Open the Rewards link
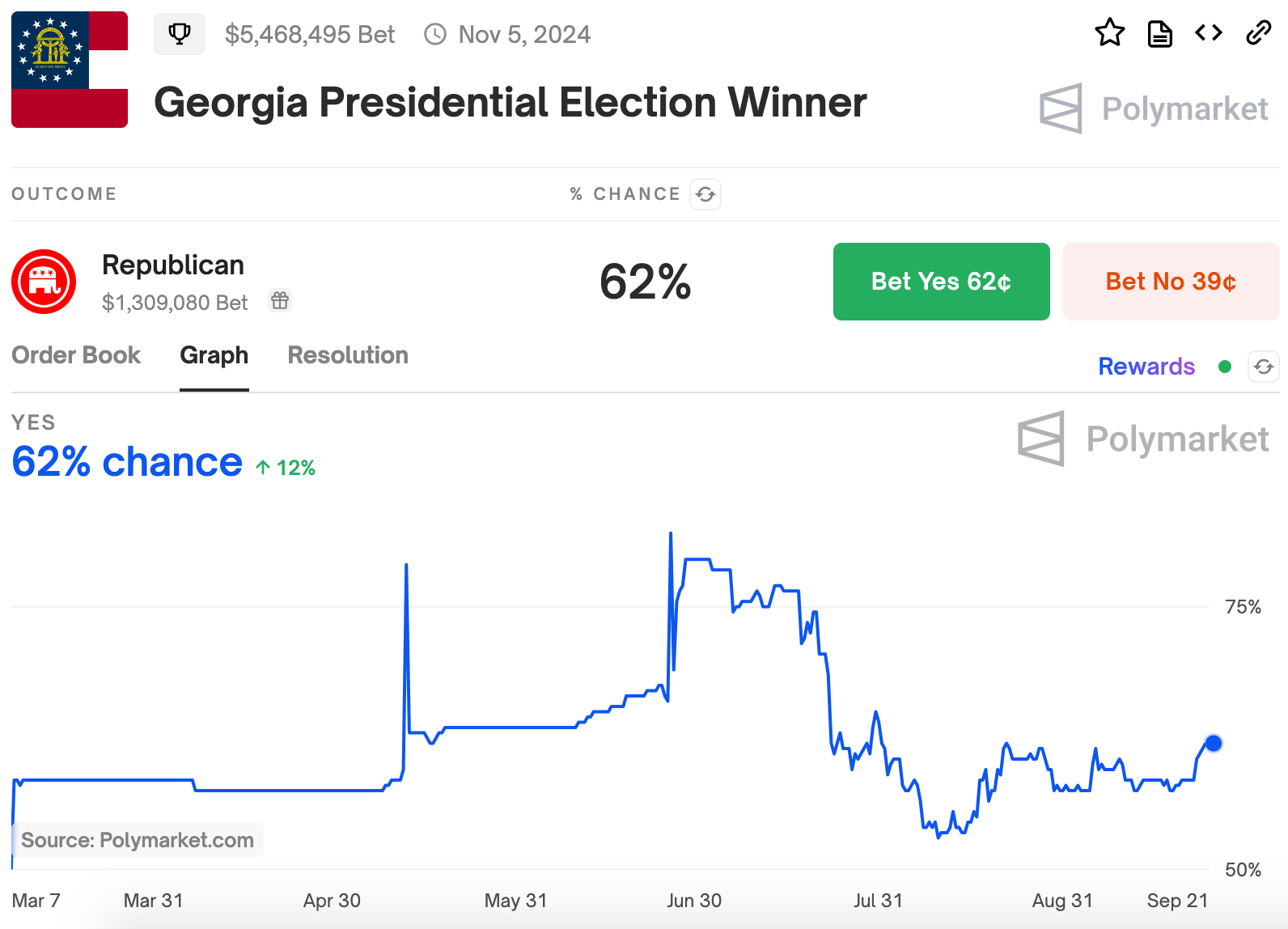The height and width of the screenshot is (929, 1288). click(x=1146, y=367)
